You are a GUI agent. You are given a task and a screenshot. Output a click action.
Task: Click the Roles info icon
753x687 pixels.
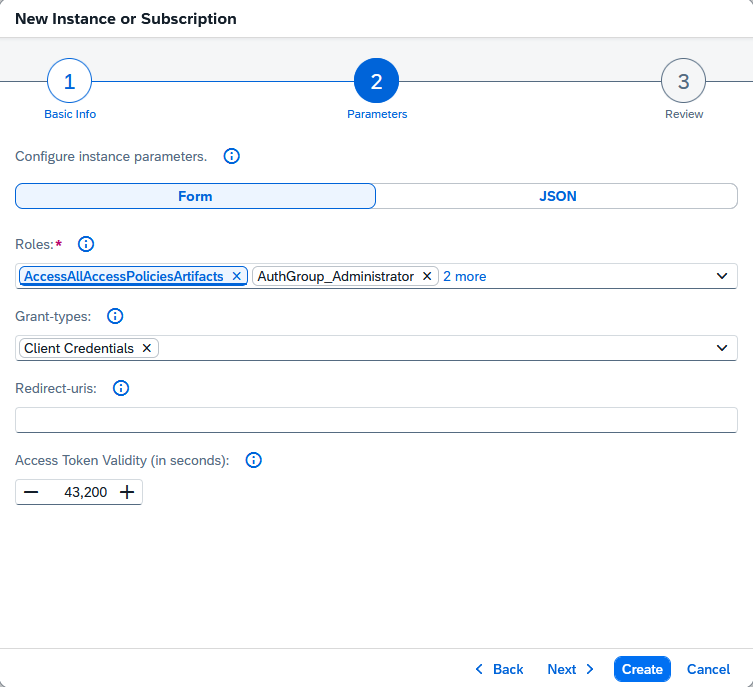[x=86, y=244]
